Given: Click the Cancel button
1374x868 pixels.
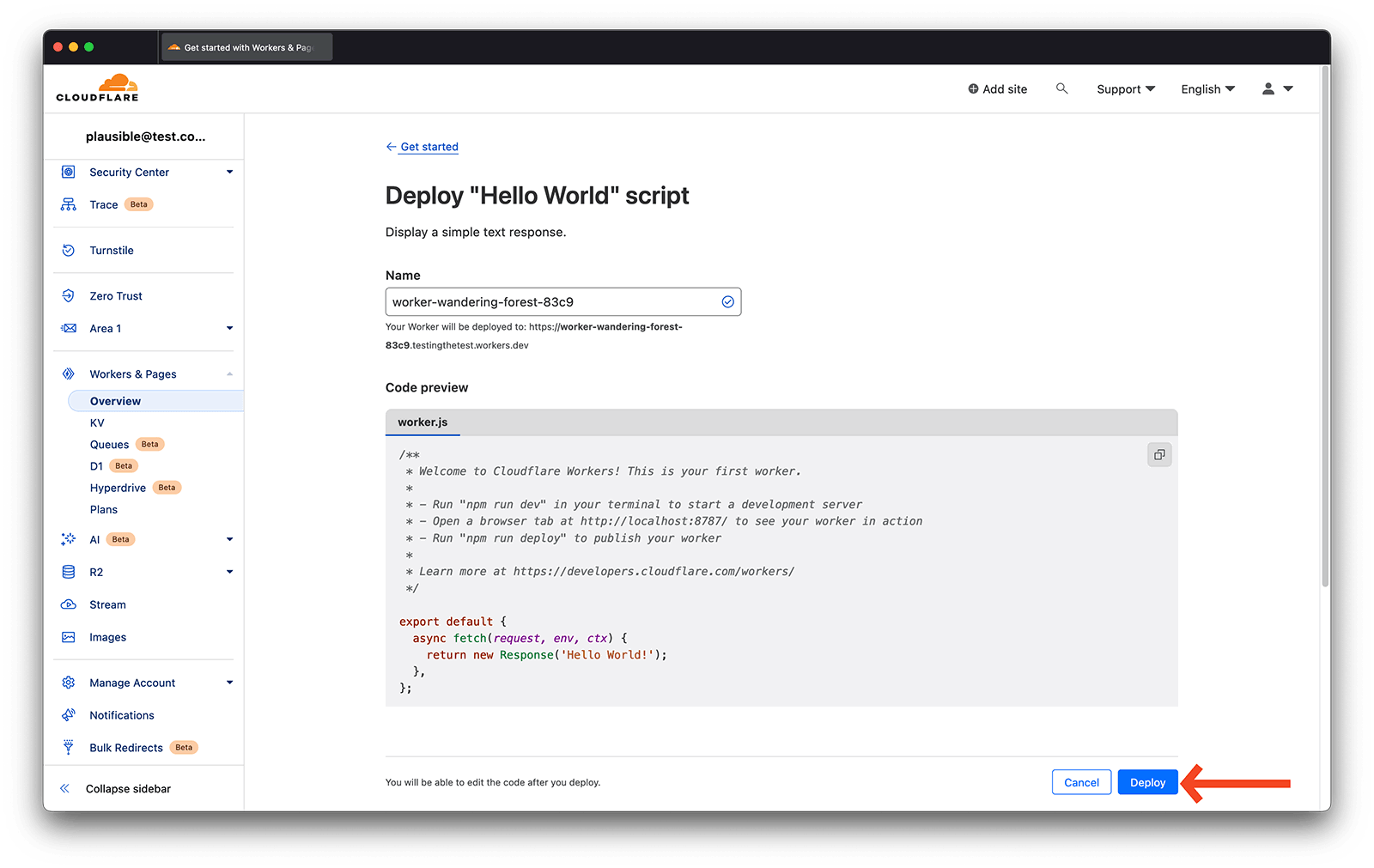Looking at the screenshot, I should [x=1081, y=782].
